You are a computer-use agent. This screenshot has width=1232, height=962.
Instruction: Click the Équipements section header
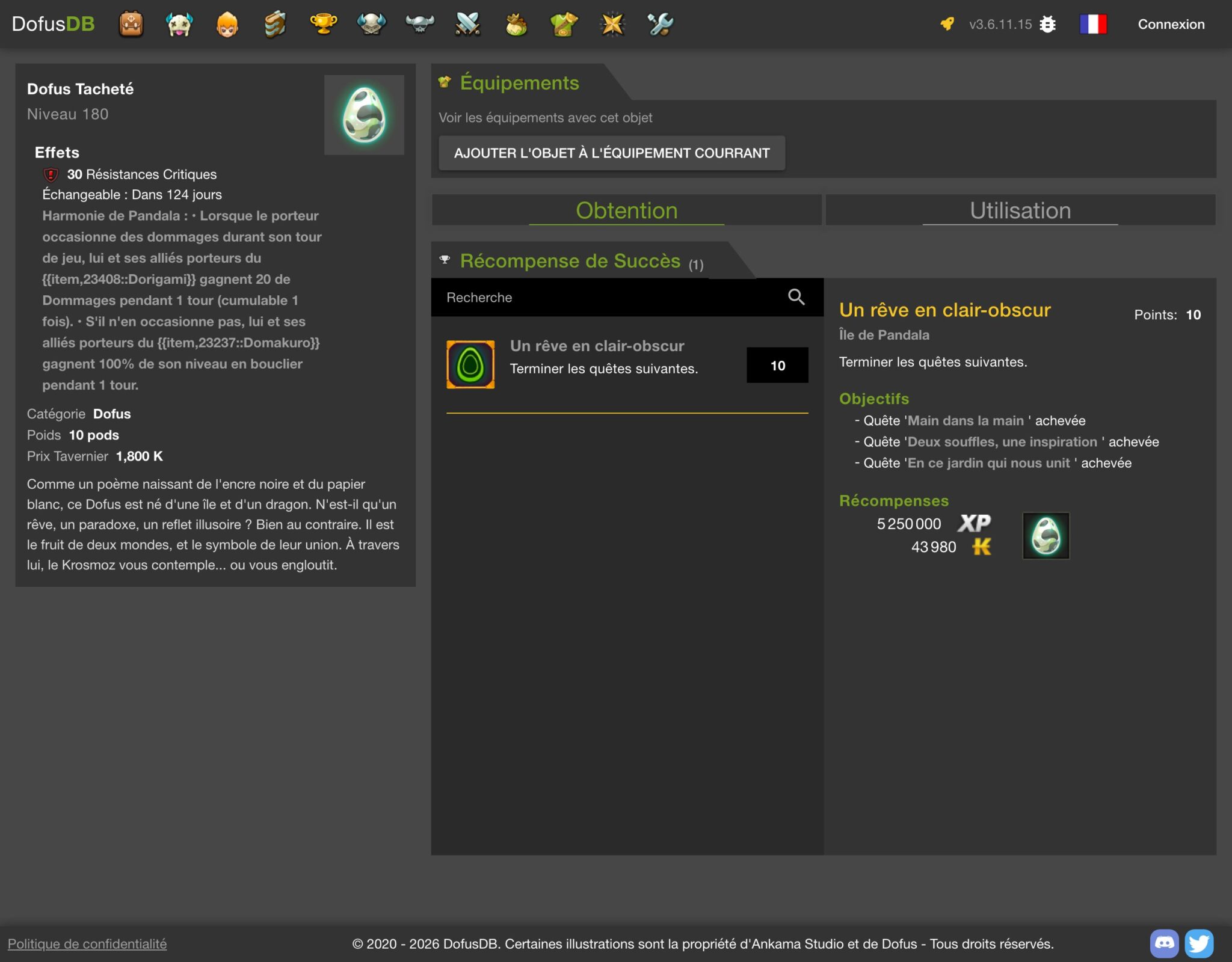coord(519,82)
